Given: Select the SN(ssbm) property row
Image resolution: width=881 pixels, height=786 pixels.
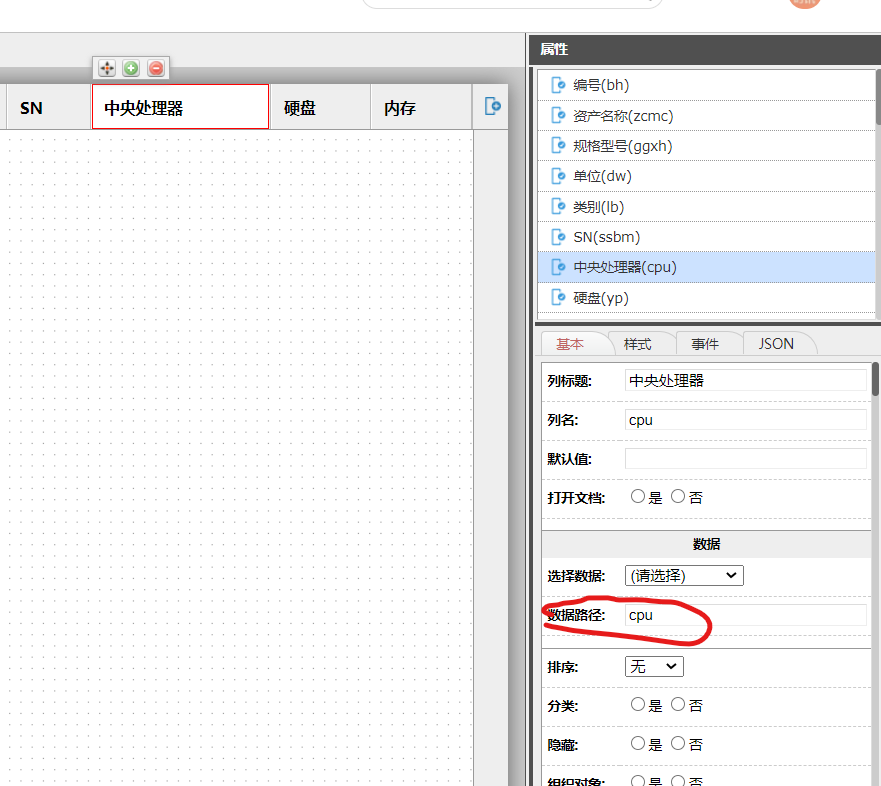Looking at the screenshot, I should coord(706,237).
